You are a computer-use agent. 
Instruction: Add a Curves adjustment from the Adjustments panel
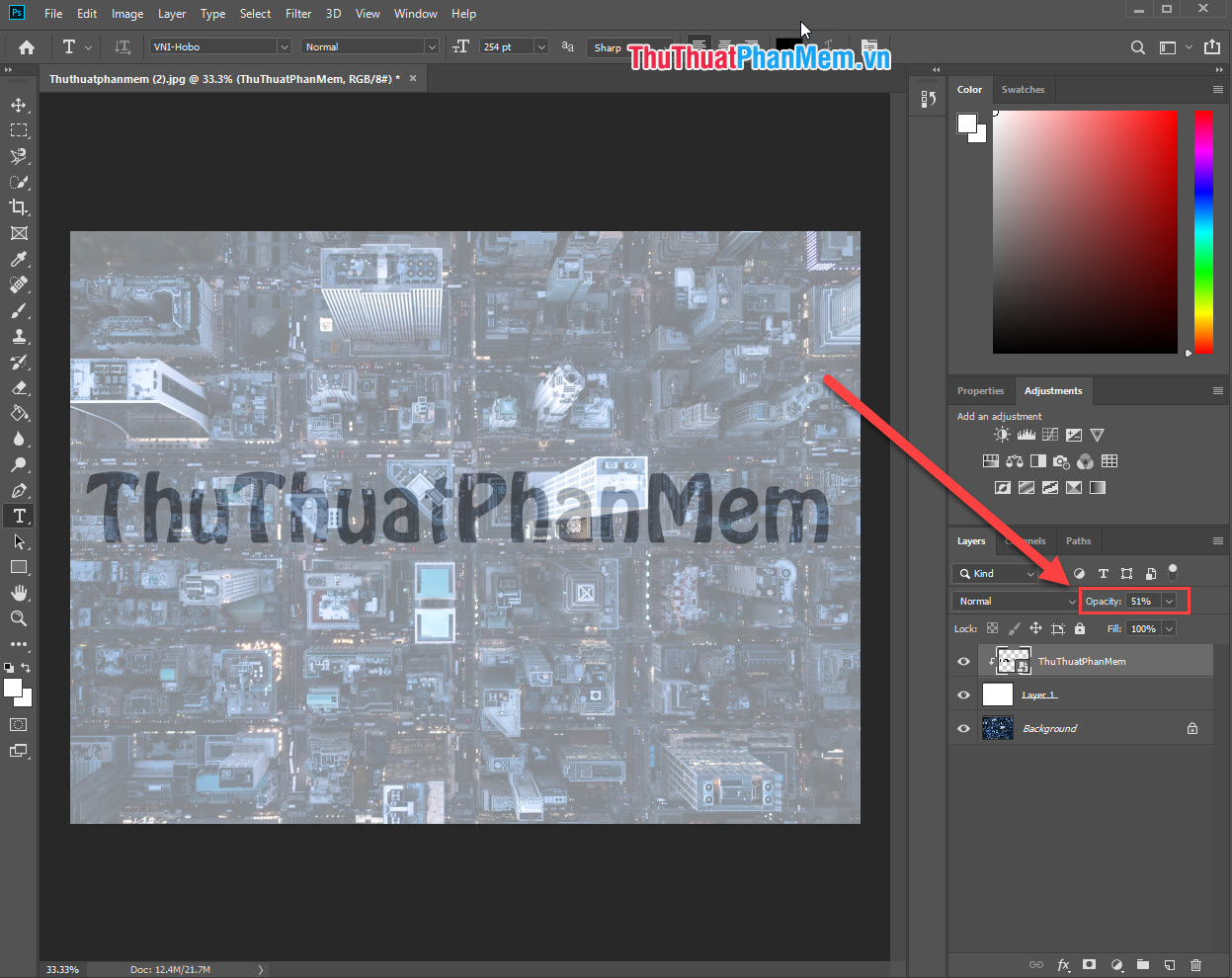tap(1049, 434)
